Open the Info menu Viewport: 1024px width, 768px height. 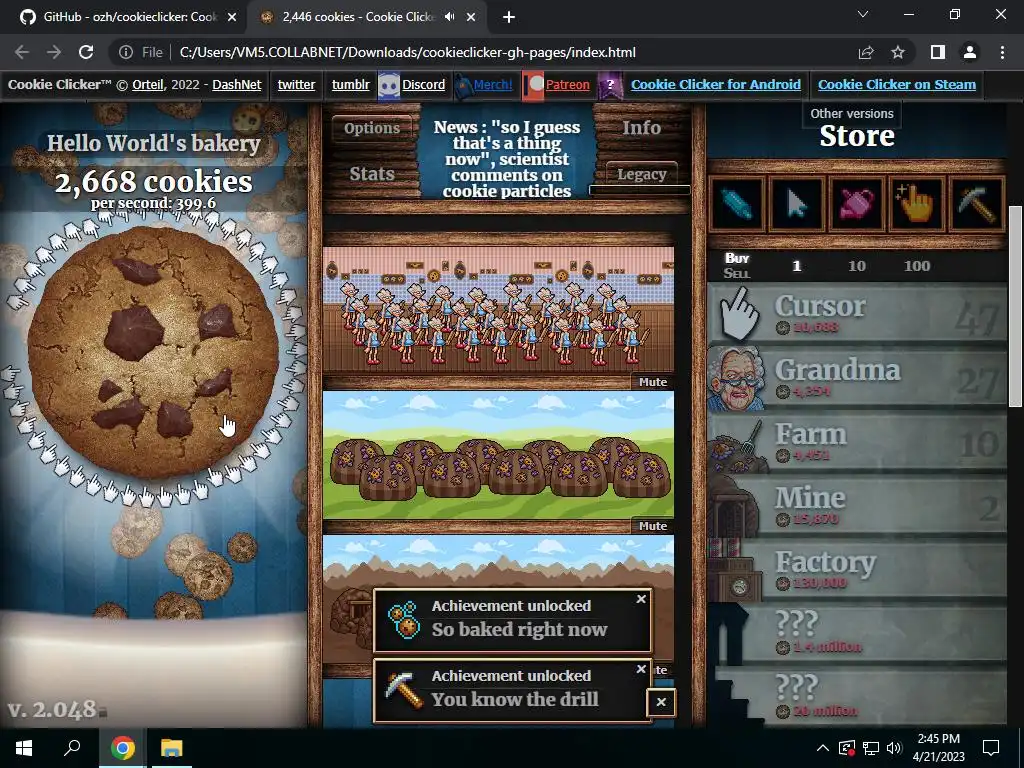coord(641,128)
